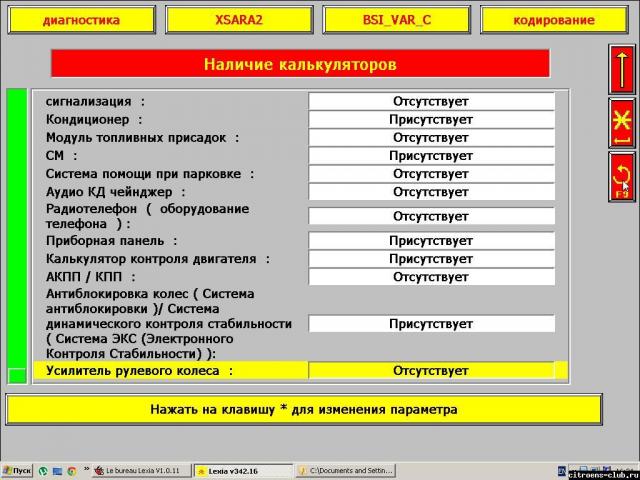The image size is (640, 480).
Task: Click the Усилитель рулевого колеса label
Action: tap(139, 371)
